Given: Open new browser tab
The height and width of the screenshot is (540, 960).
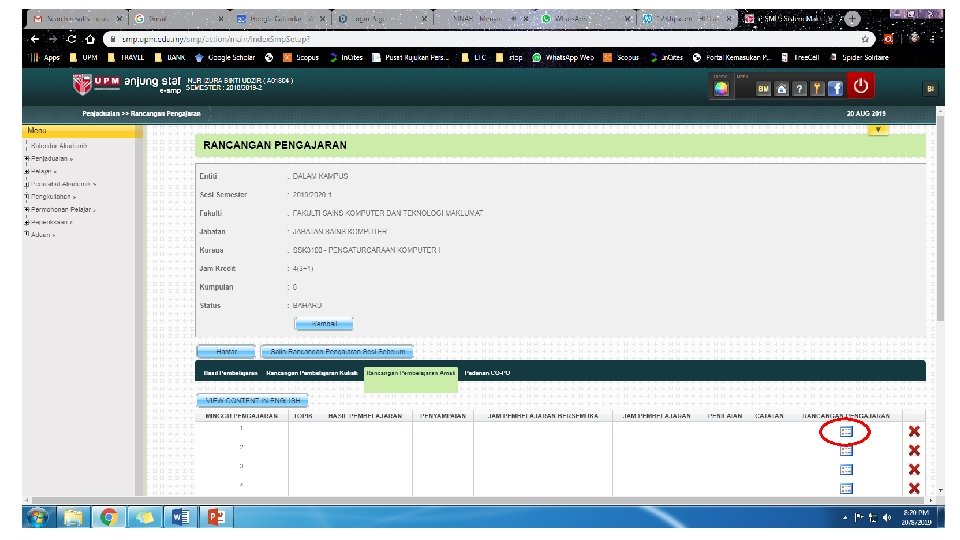Looking at the screenshot, I should click(852, 19).
